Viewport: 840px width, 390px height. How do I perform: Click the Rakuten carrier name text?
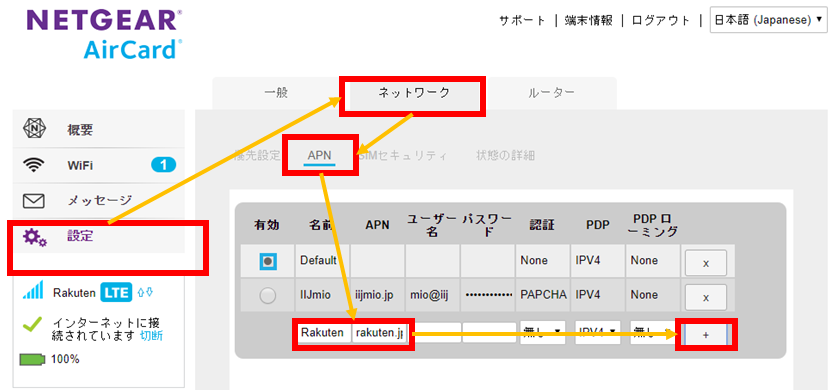pyautogui.click(x=74, y=293)
